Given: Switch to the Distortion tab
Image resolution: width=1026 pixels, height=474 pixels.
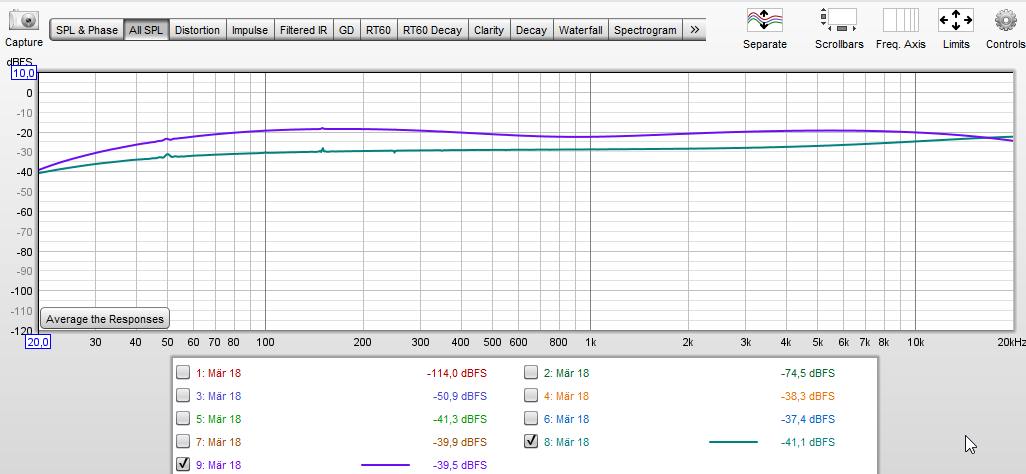Looking at the screenshot, I should coord(197,30).
